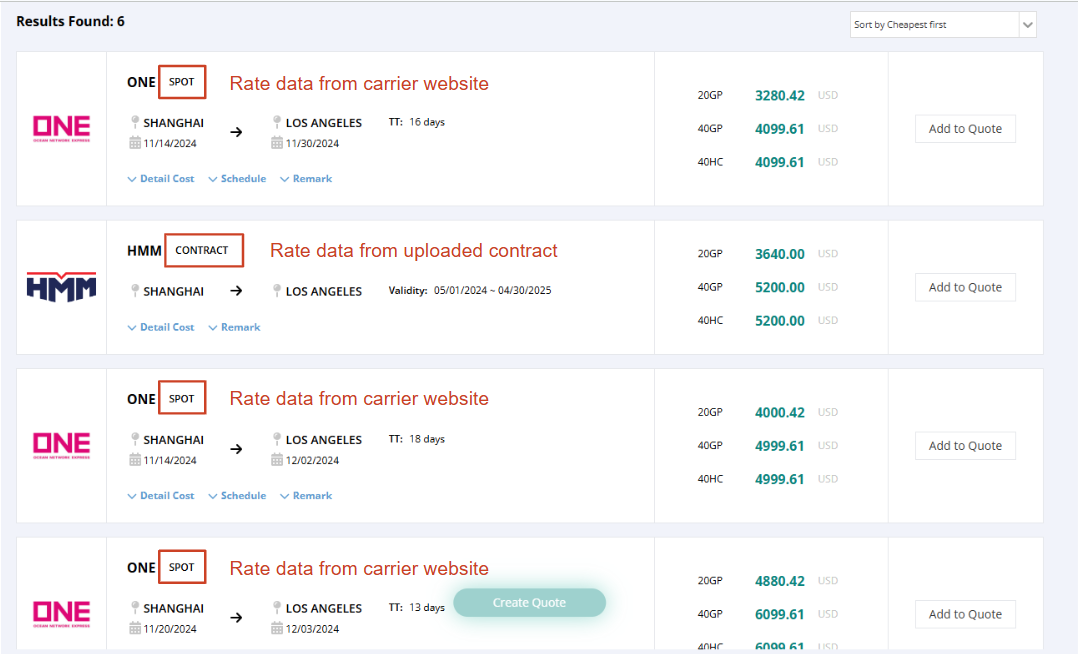Screen dimensions: 1078x654
Task: Click location pin next to SHANGHAI in HMM row
Action: (x=135, y=291)
